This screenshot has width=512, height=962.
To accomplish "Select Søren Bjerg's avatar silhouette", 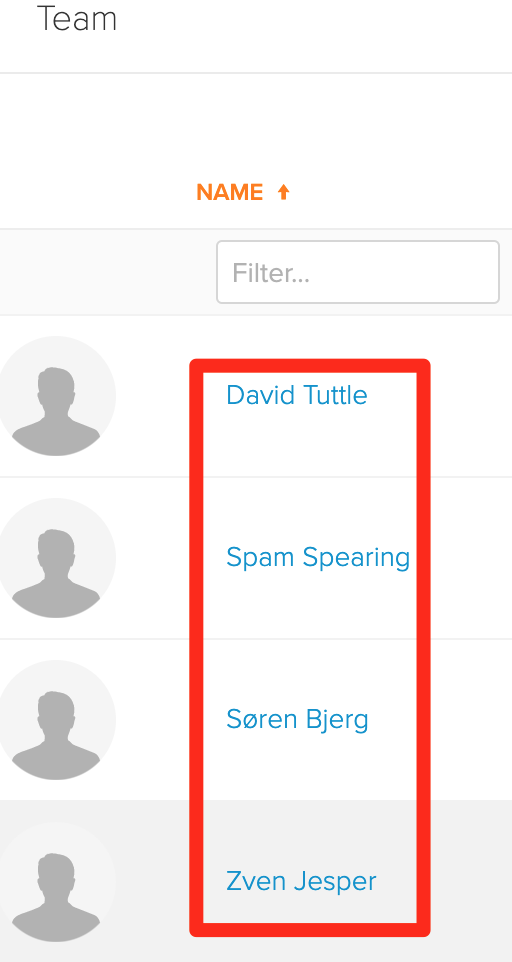I will (x=56, y=720).
